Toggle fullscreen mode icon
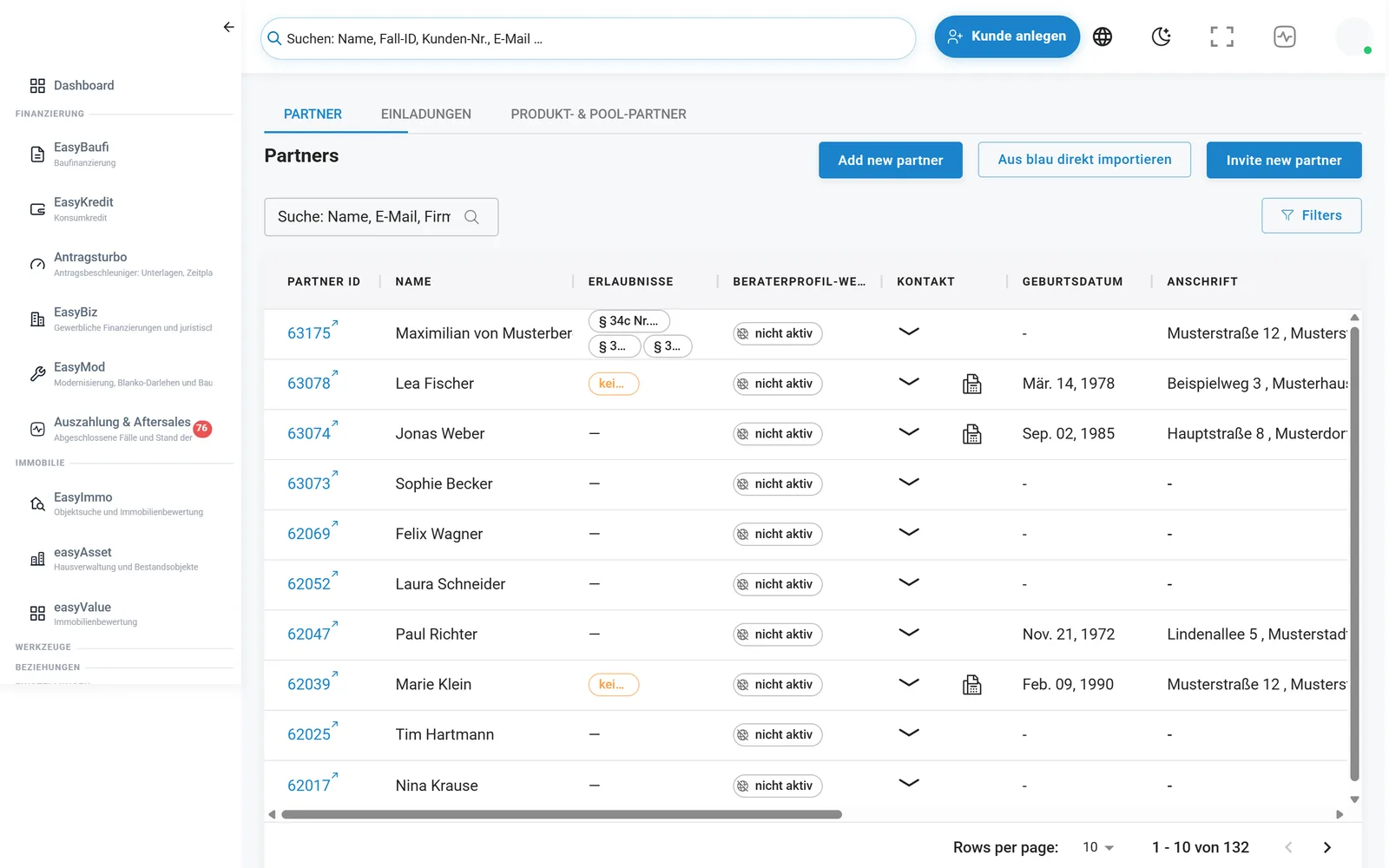1389x868 pixels. (x=1221, y=36)
